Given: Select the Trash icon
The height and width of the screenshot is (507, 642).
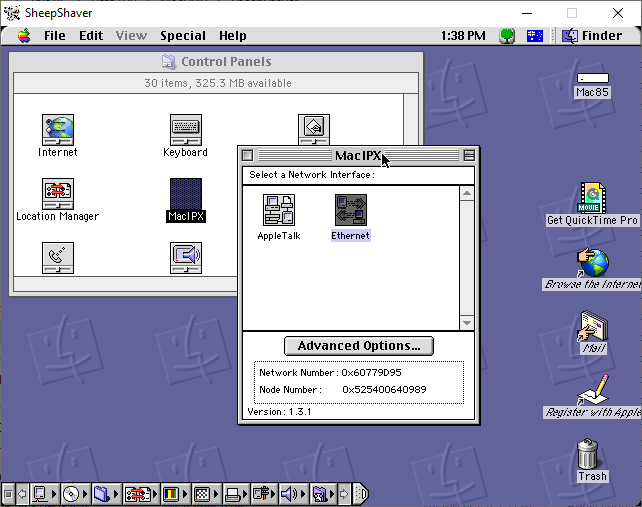Looking at the screenshot, I should [x=588, y=454].
